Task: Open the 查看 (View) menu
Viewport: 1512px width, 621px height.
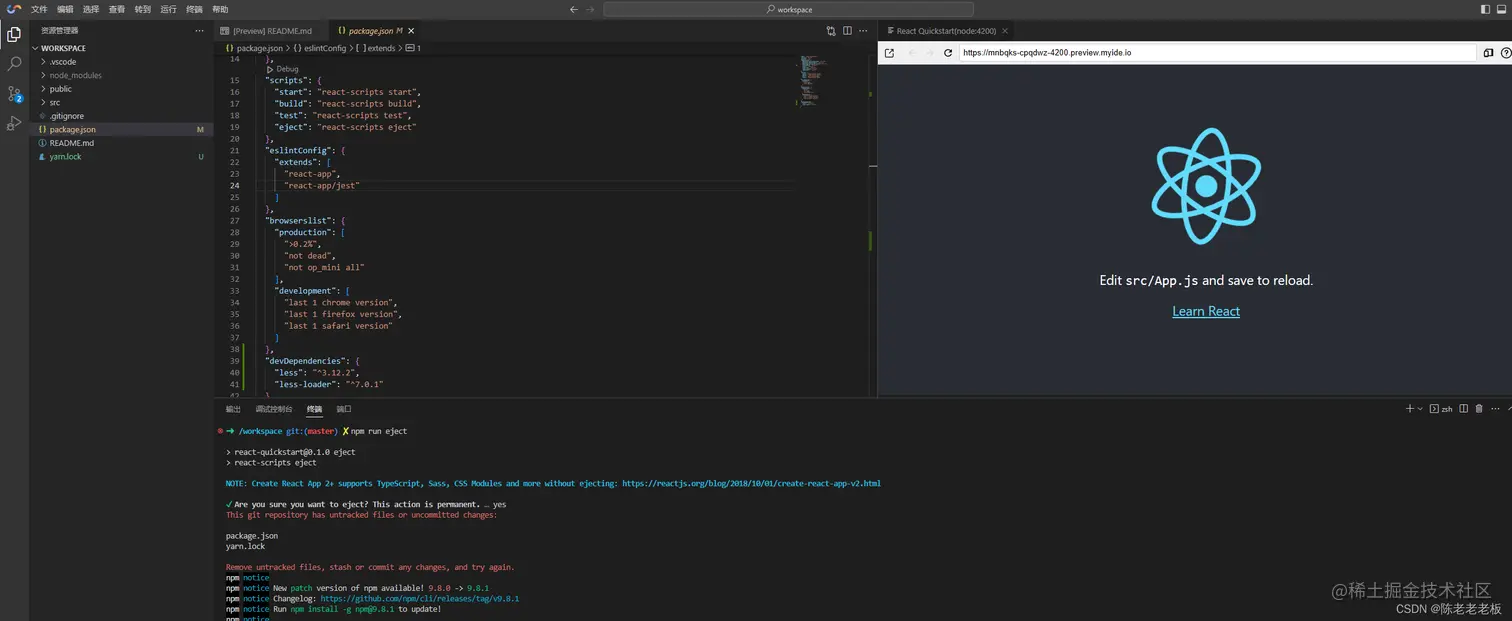Action: point(117,9)
